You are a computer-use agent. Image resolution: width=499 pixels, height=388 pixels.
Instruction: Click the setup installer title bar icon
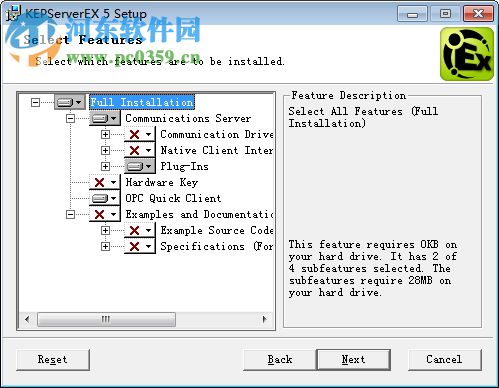pyautogui.click(x=14, y=13)
